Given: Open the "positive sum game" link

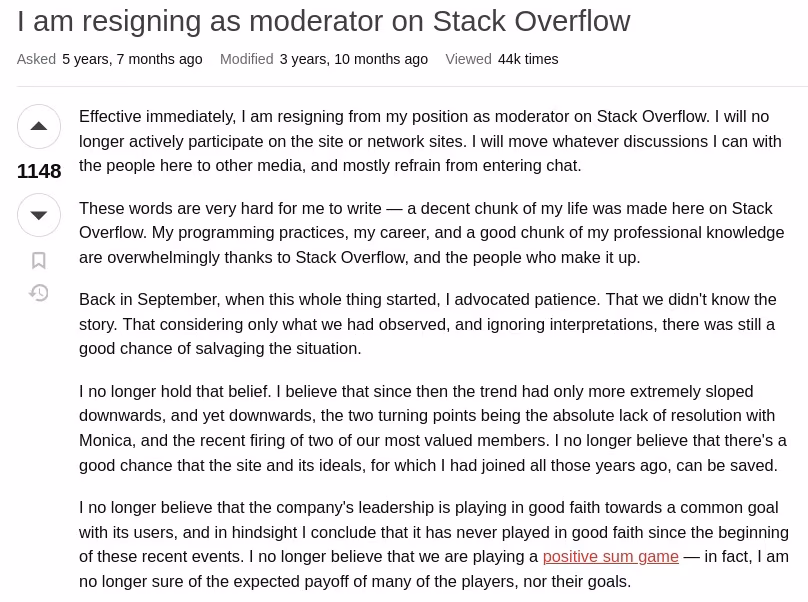Looking at the screenshot, I should (611, 557).
